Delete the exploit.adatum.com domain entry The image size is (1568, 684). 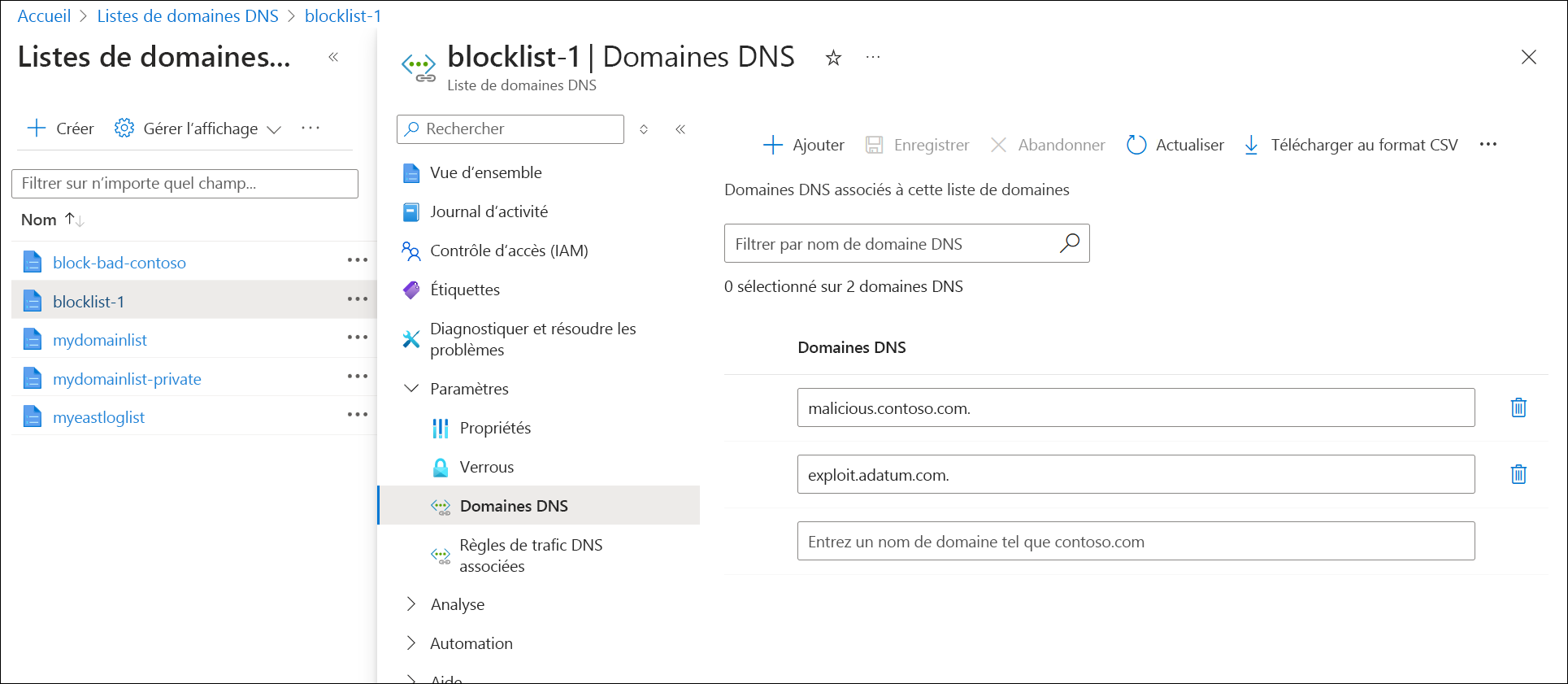click(x=1518, y=474)
